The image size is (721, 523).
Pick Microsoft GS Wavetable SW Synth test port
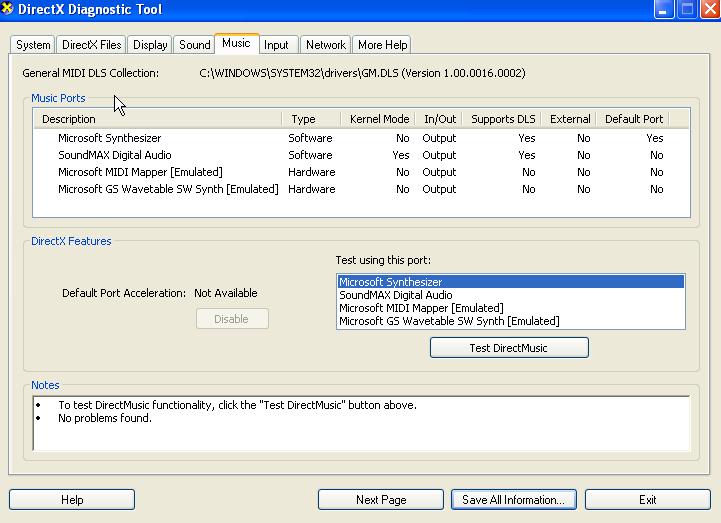448,321
